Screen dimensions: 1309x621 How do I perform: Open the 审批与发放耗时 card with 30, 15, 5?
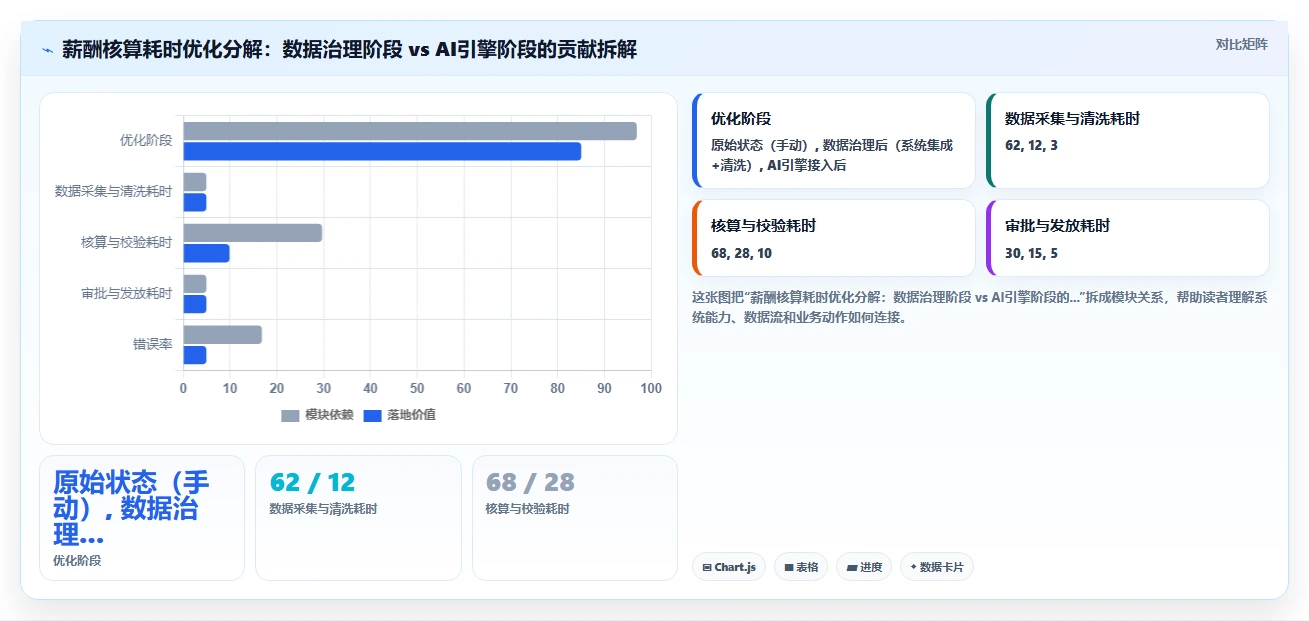coord(1127,238)
